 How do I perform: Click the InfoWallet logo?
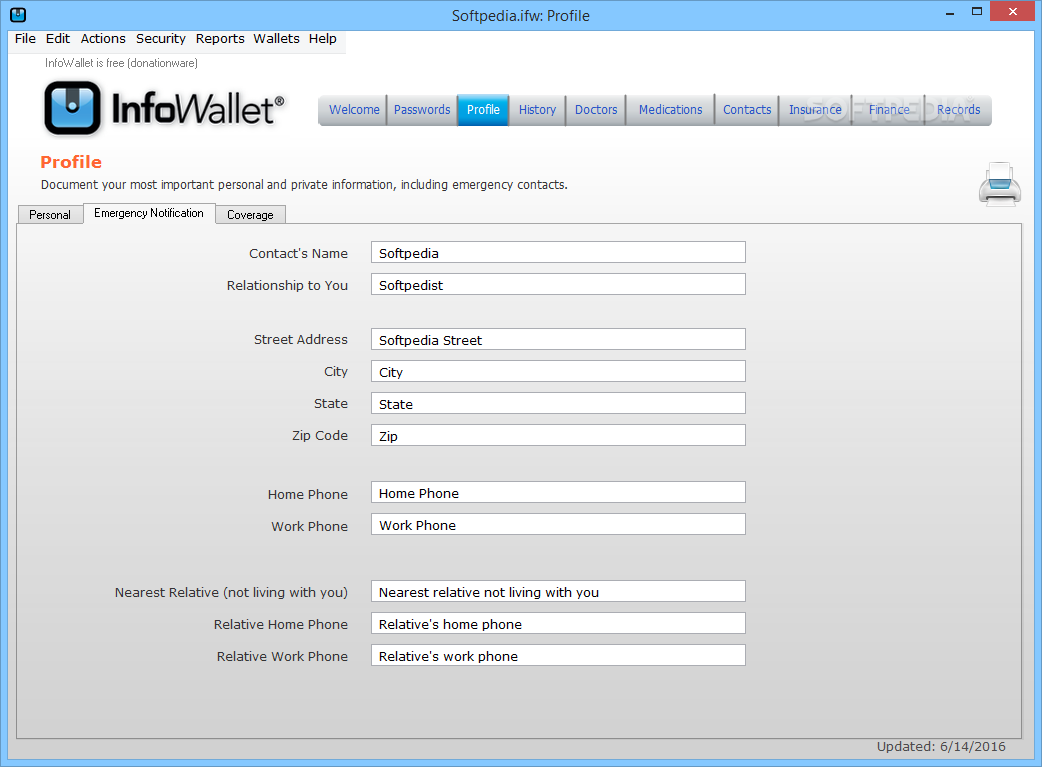(x=164, y=108)
